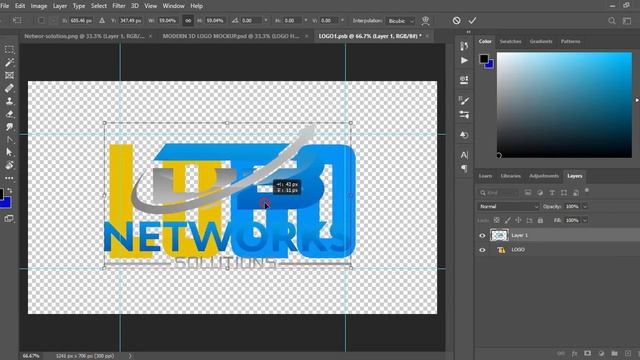Select the Frame tool
Screen dimensions: 640x360
[9, 75]
